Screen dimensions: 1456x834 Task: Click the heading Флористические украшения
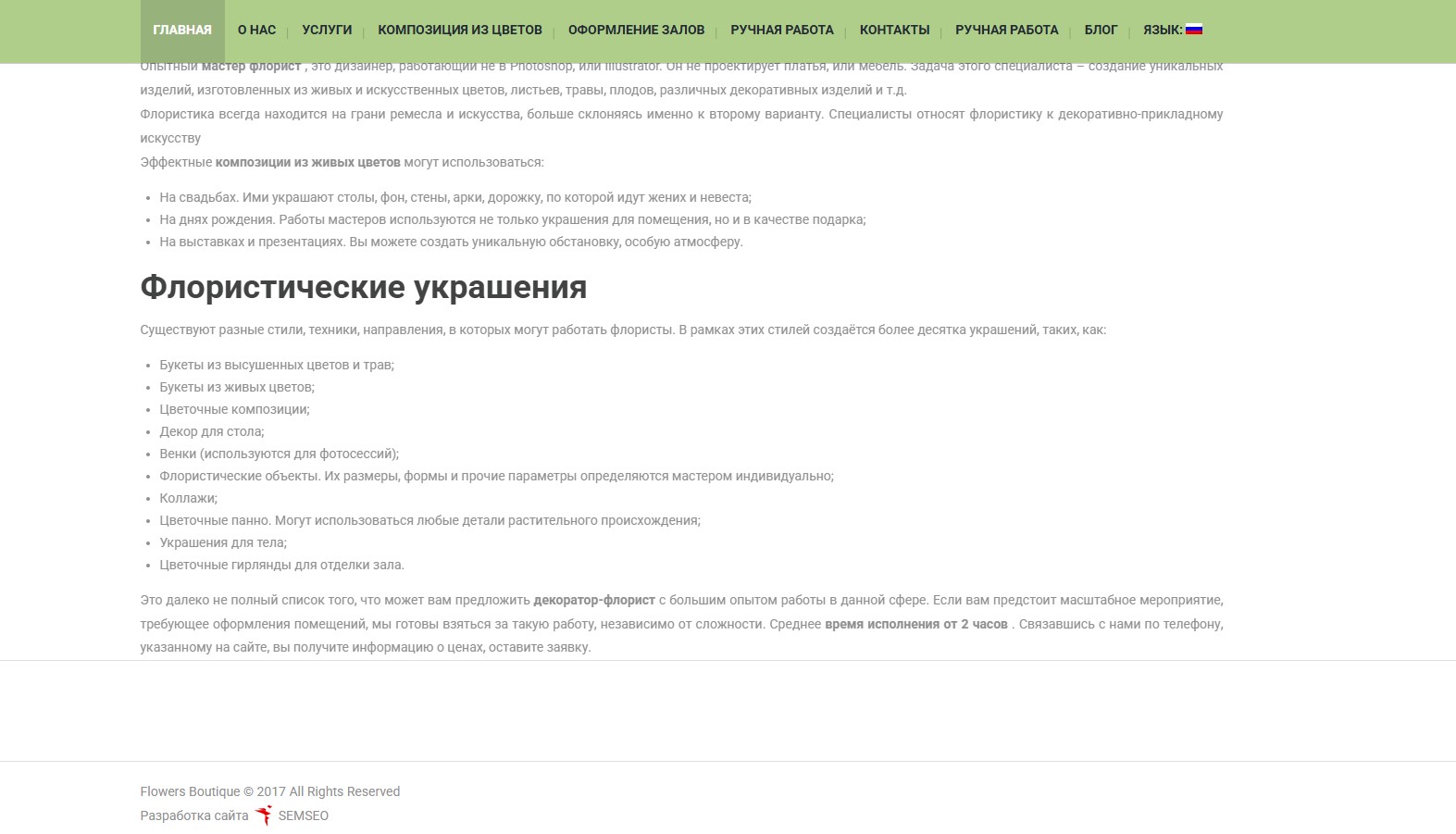[x=364, y=287]
